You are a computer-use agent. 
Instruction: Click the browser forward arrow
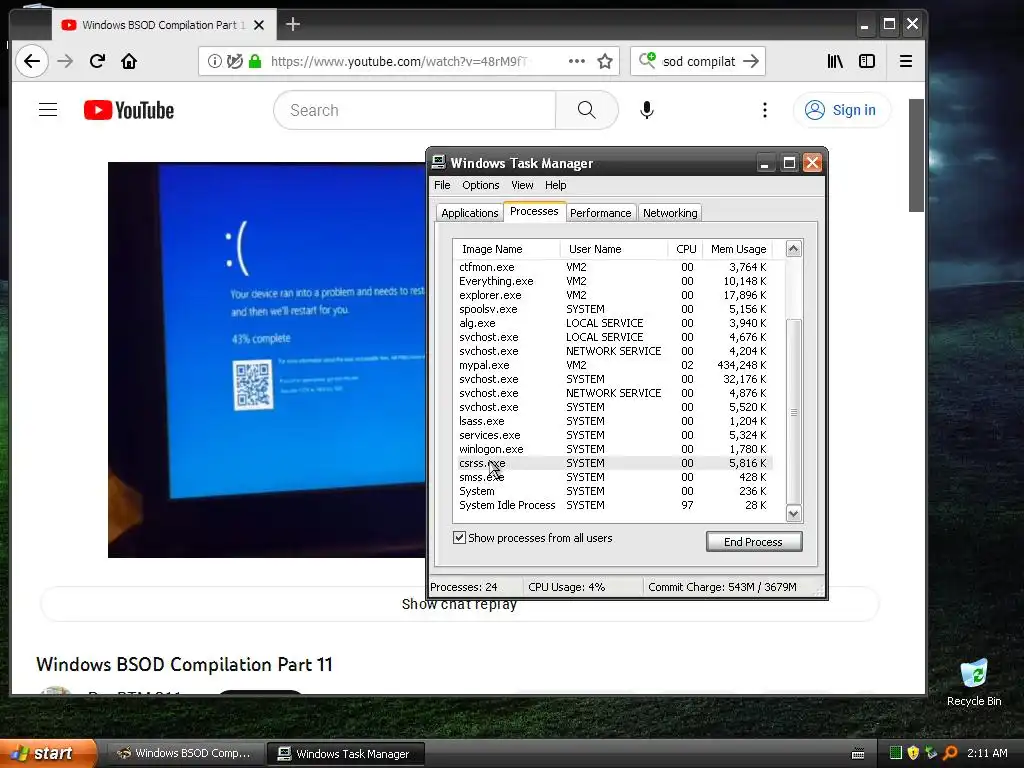click(65, 61)
